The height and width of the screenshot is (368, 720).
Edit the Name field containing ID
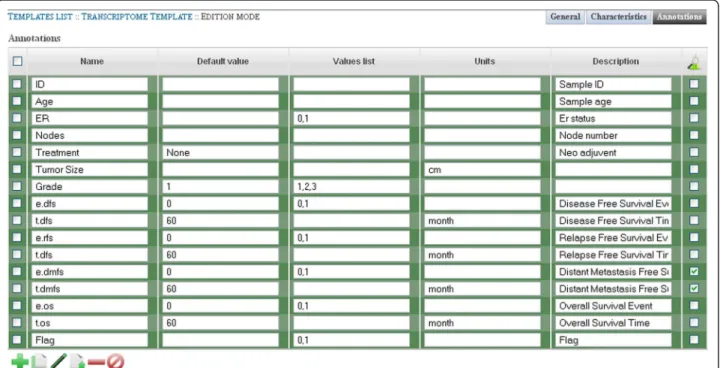pos(90,85)
